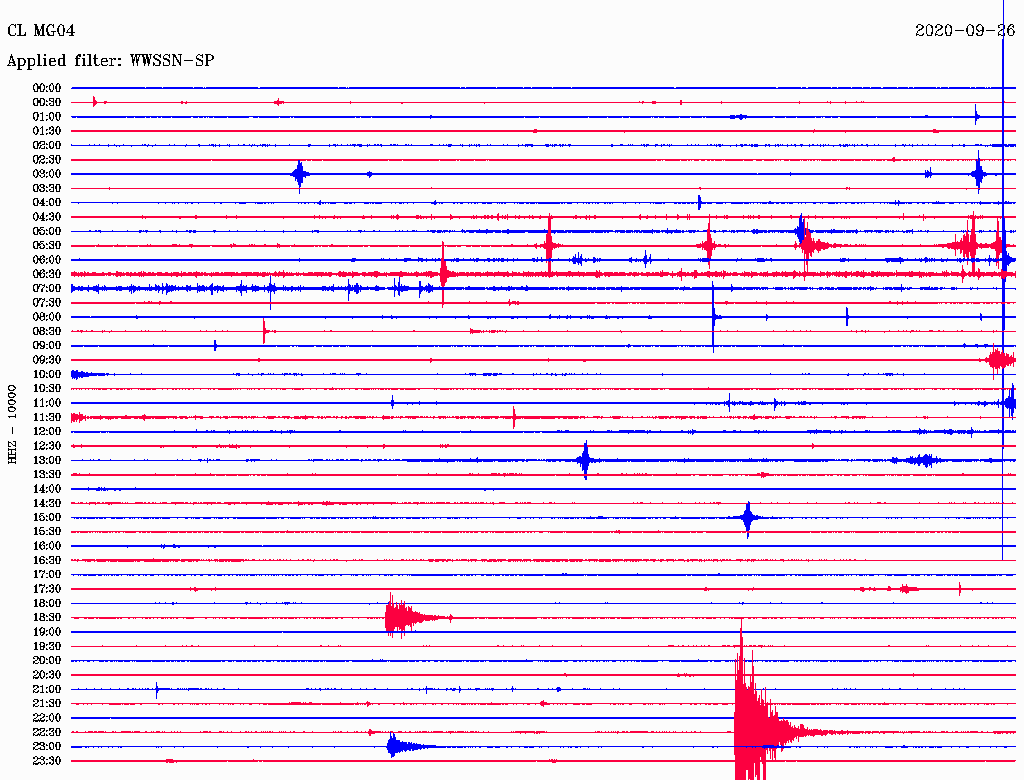Select the 20:00 time label
This screenshot has width=1024, height=780.
(47, 661)
